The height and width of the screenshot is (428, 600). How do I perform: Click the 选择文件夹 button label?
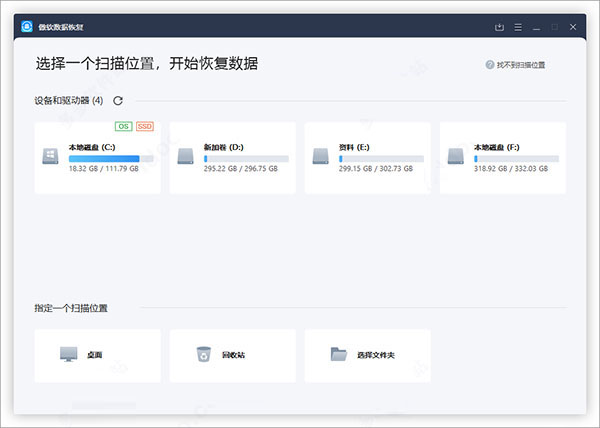pos(377,355)
